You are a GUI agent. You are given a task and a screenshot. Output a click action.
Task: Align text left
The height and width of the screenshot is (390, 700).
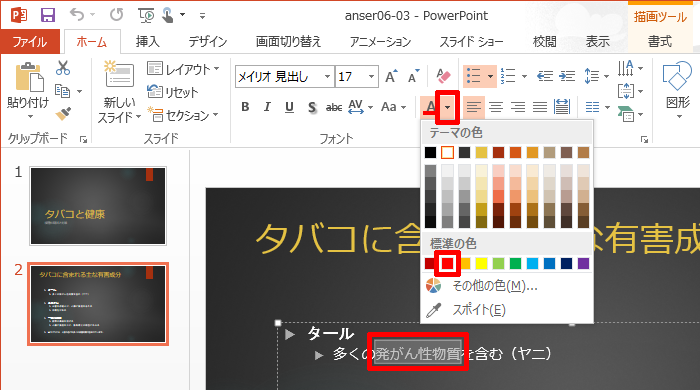pos(474,107)
